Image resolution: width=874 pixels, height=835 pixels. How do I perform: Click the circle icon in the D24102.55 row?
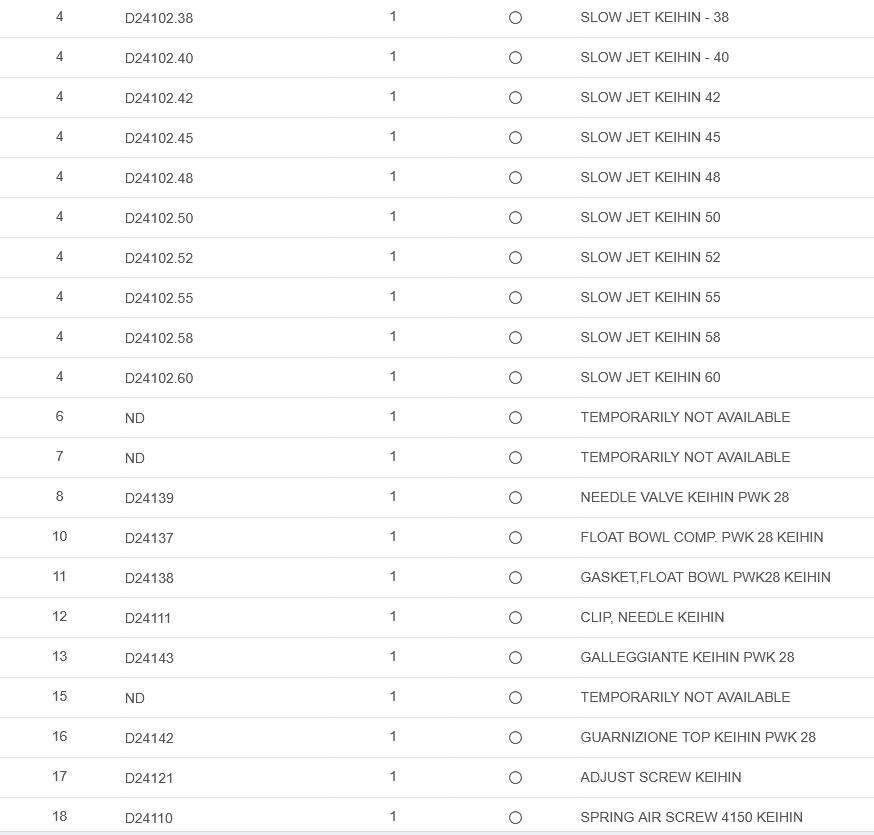coord(515,298)
